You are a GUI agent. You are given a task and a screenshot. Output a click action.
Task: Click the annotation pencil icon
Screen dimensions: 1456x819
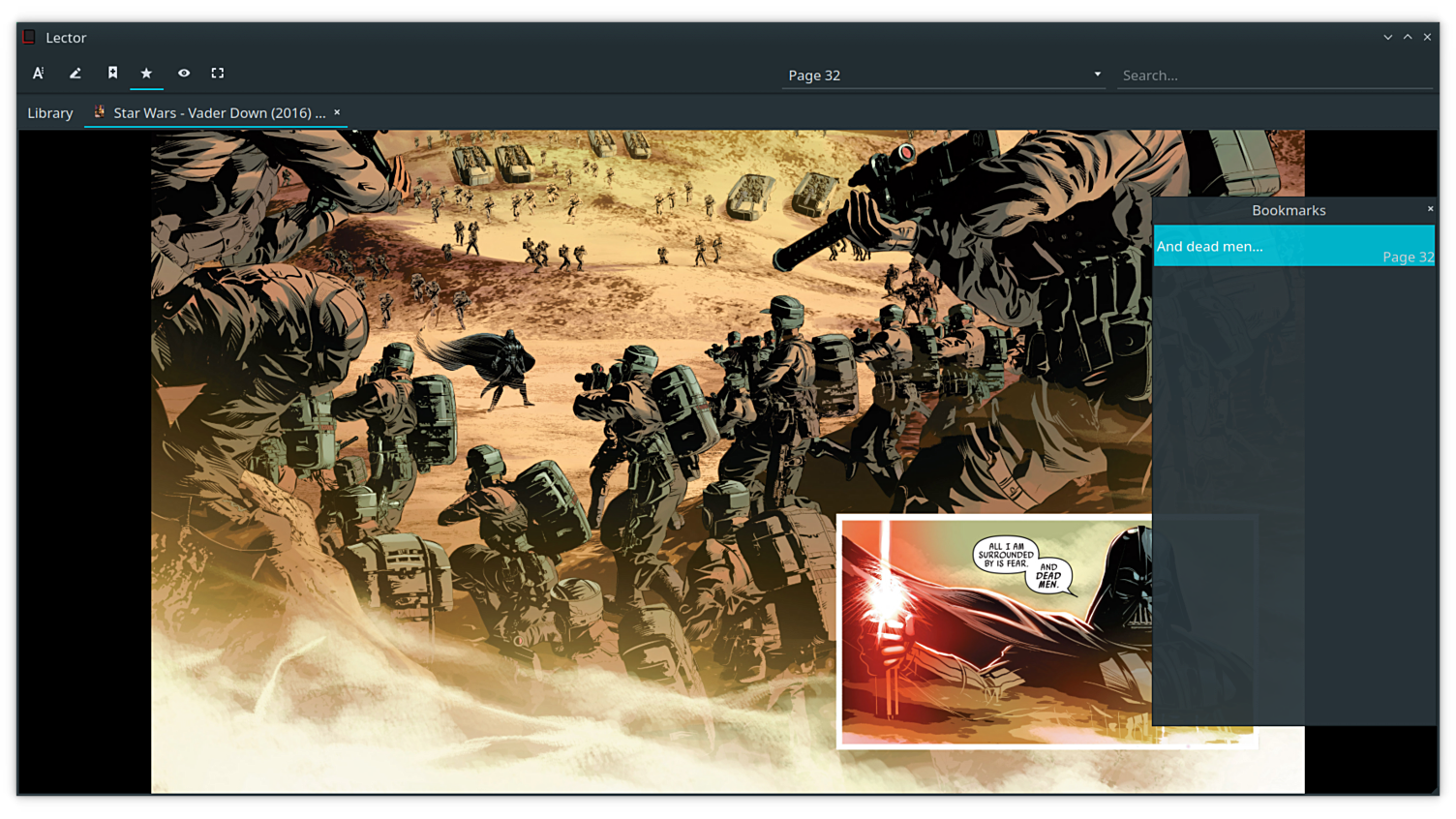coord(76,74)
